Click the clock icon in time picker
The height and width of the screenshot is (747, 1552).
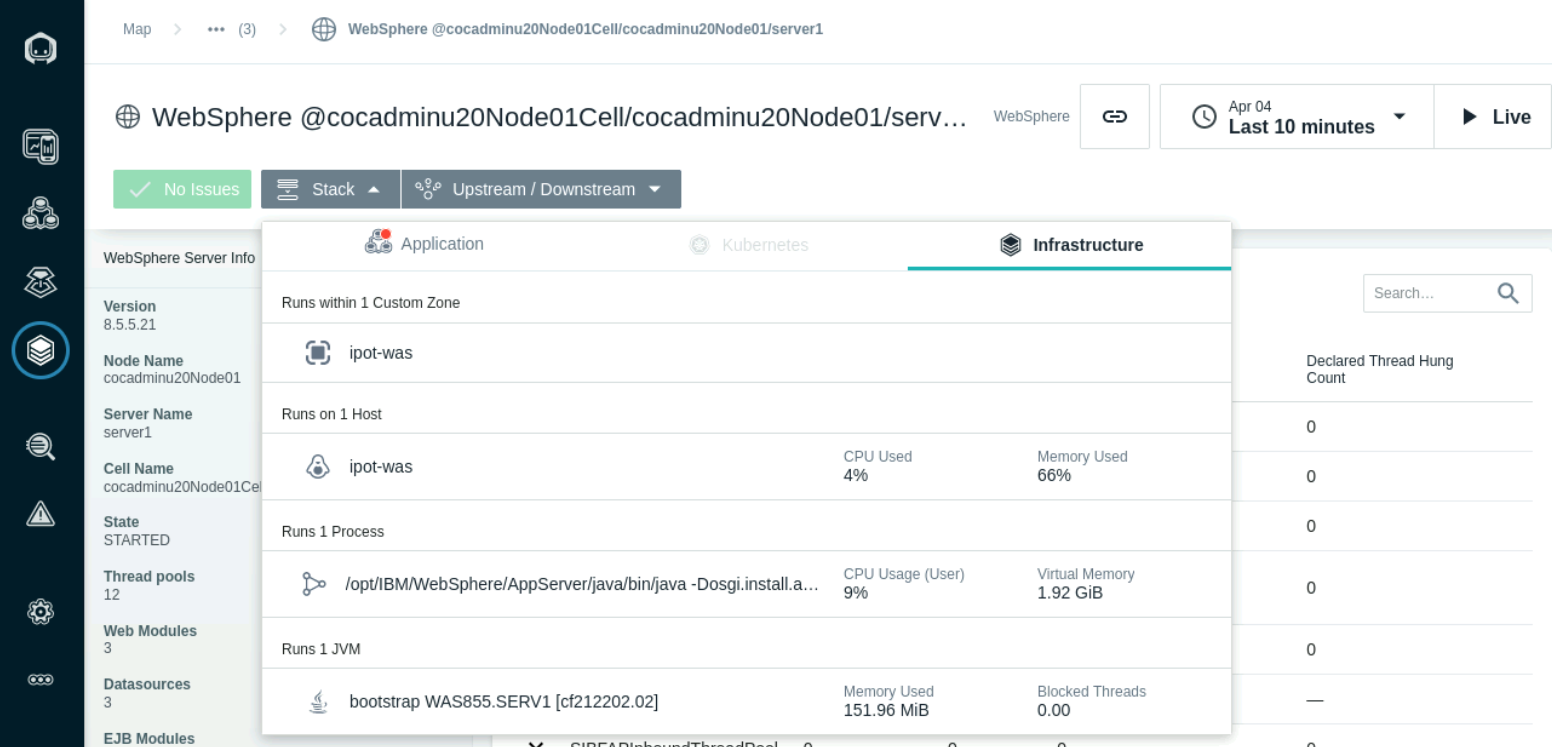[x=1206, y=116]
